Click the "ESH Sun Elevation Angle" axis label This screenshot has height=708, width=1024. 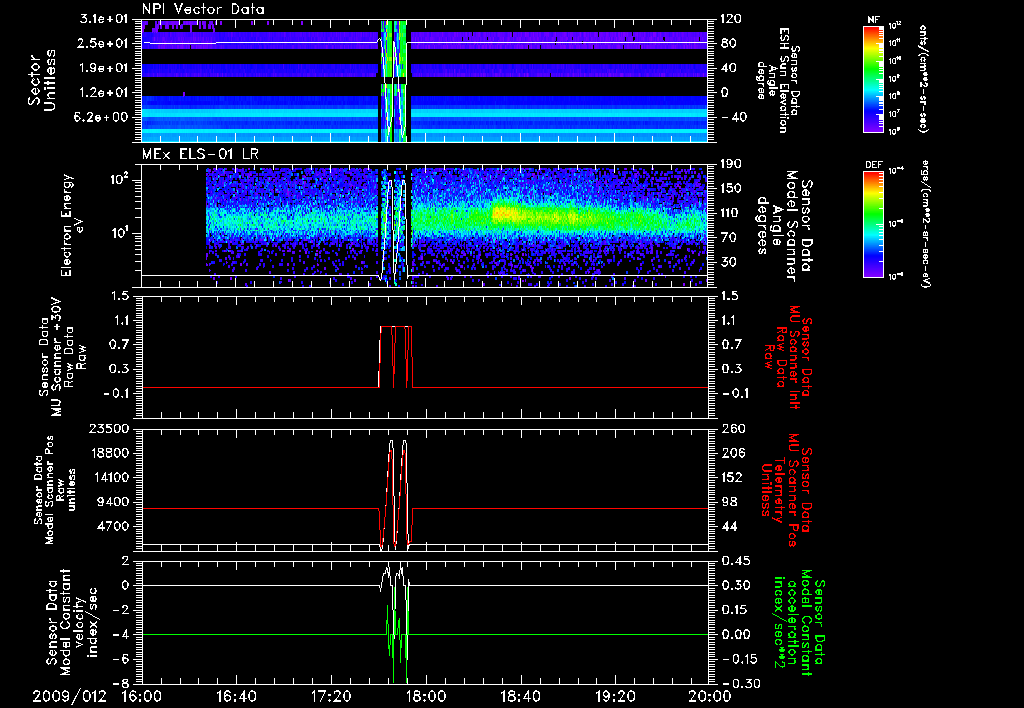coord(778,80)
